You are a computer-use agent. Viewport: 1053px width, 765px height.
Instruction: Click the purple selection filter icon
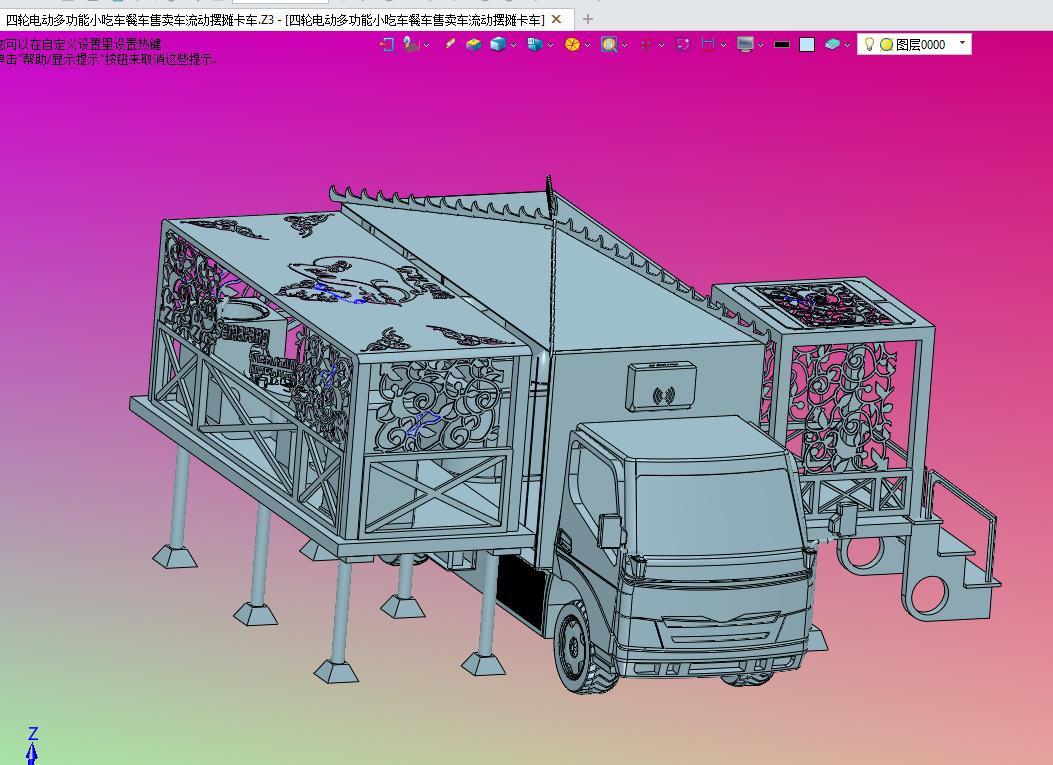(x=683, y=44)
